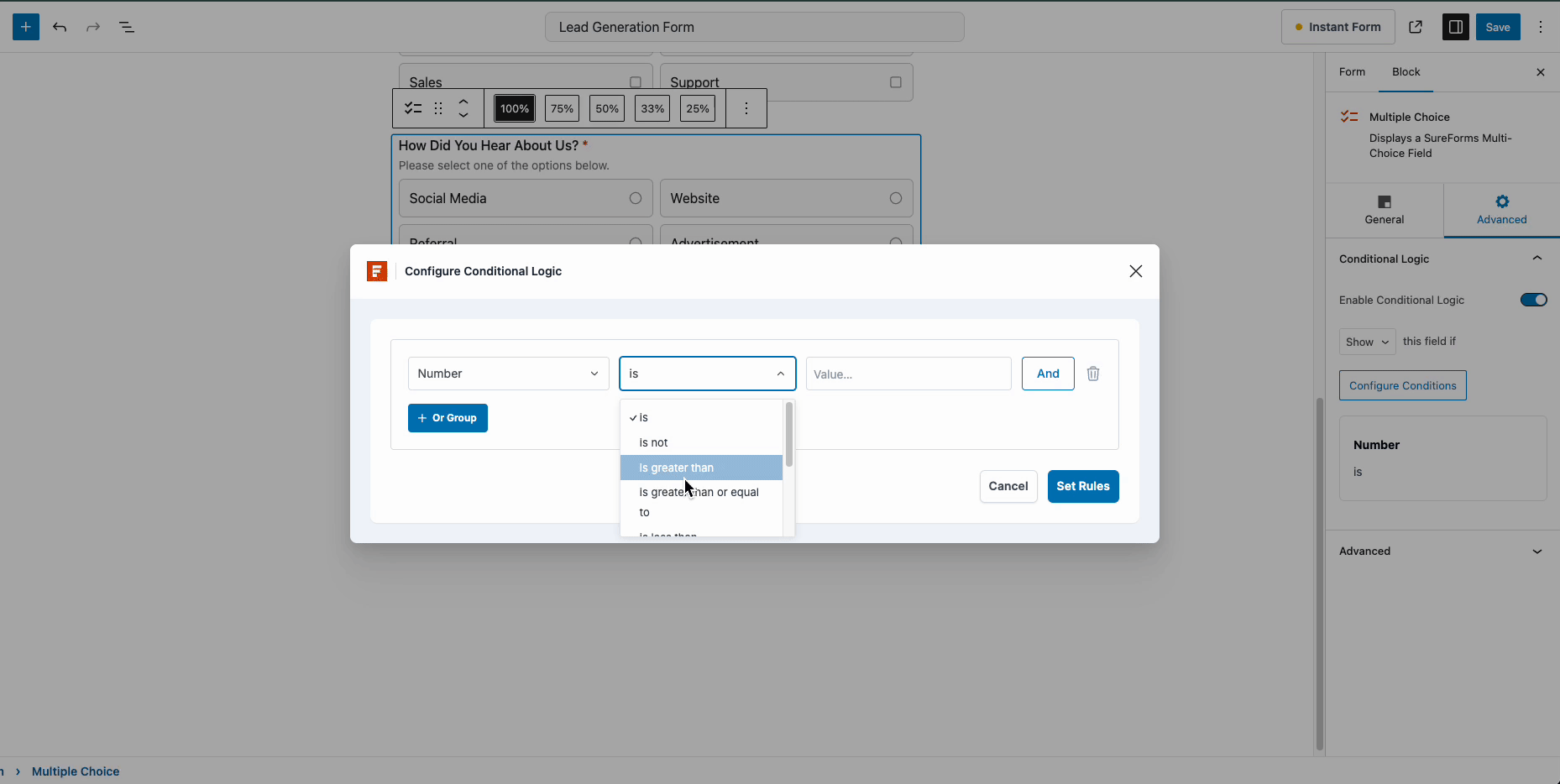Select the Social Media radio button
The width and height of the screenshot is (1560, 784).
click(x=636, y=198)
